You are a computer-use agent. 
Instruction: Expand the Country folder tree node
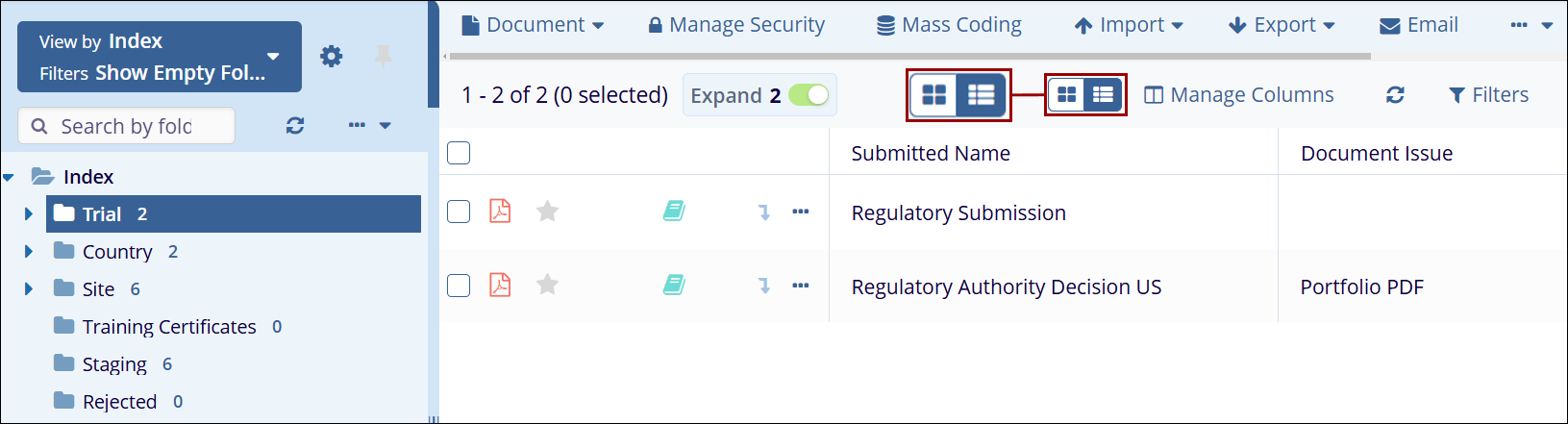pos(29,252)
